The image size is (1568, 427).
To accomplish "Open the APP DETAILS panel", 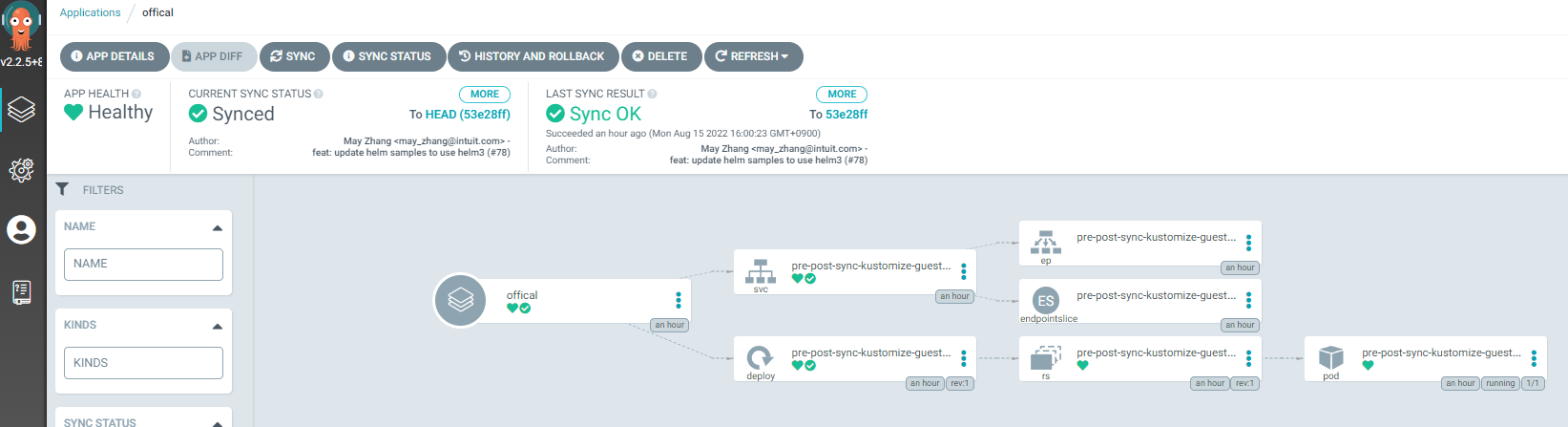I will (114, 56).
